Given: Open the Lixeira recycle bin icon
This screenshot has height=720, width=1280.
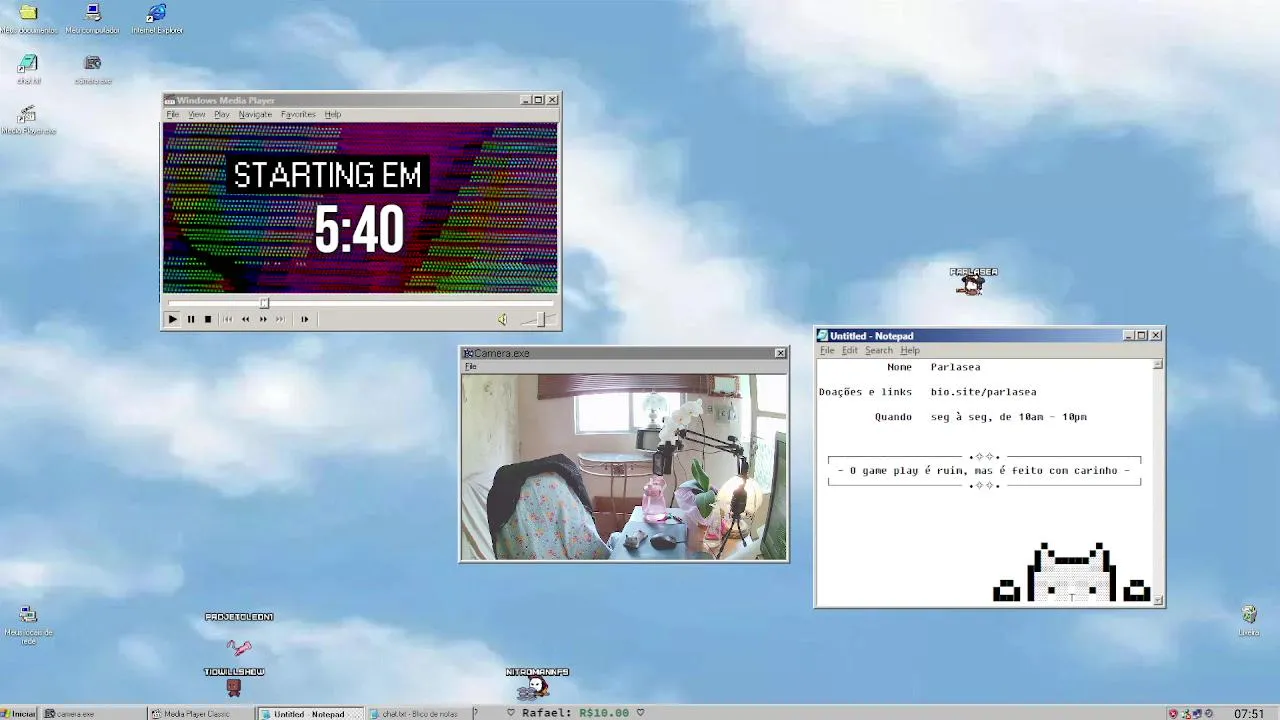Looking at the screenshot, I should [1249, 620].
